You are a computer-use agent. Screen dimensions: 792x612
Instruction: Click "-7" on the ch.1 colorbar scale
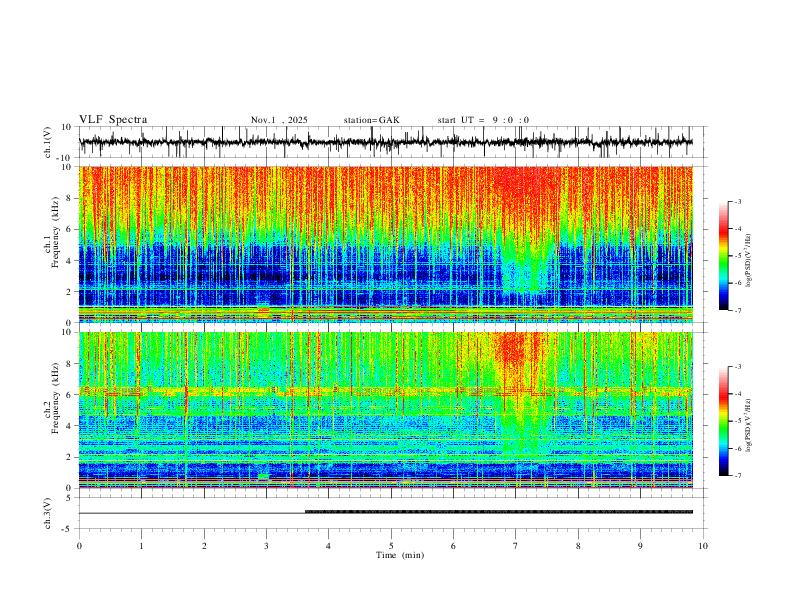tap(738, 310)
